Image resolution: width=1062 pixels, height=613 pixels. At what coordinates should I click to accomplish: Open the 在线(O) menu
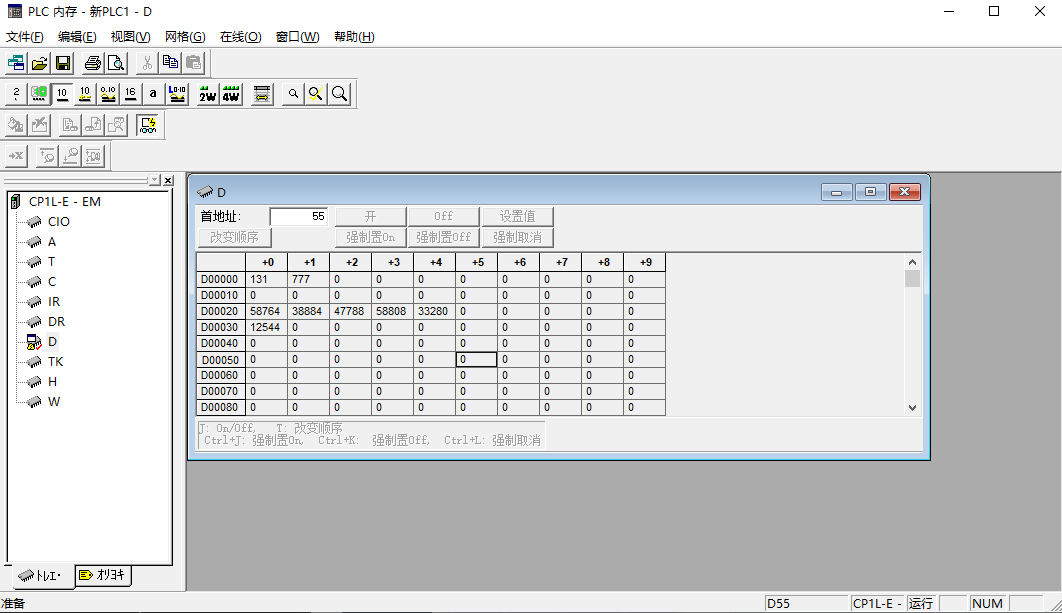point(240,37)
